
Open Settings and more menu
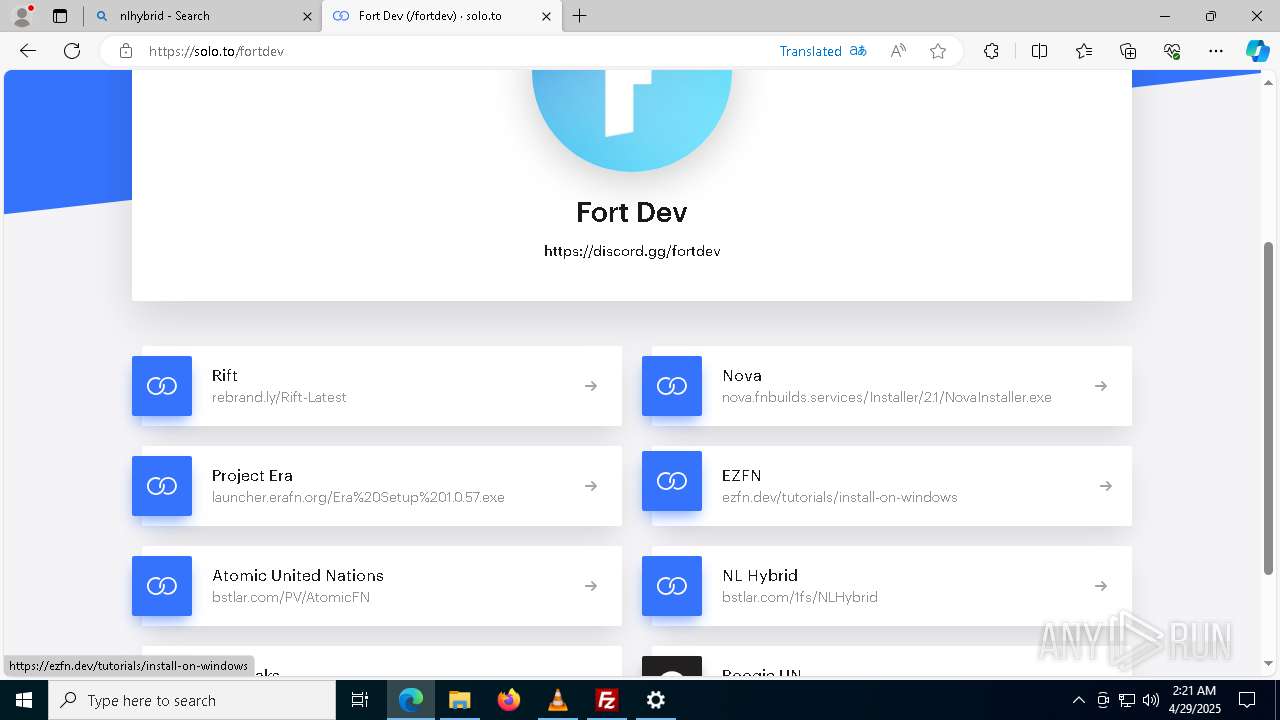click(x=1216, y=51)
